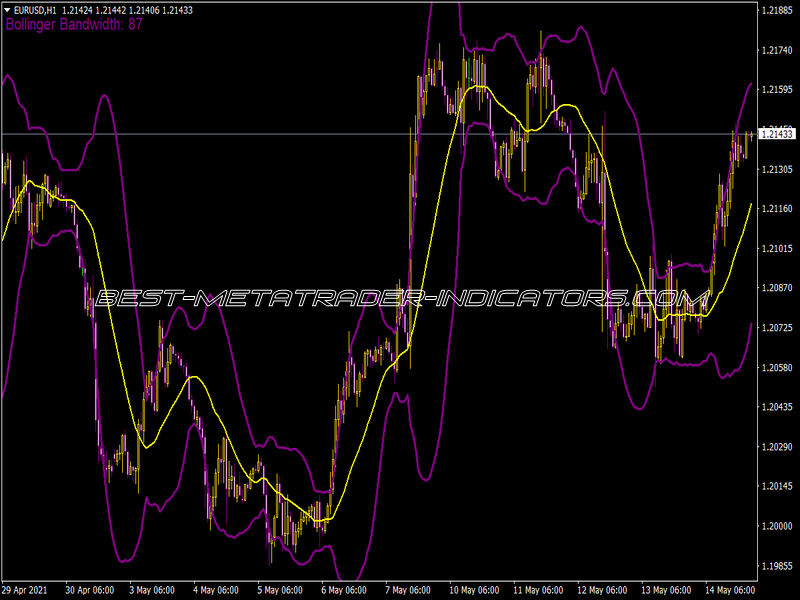The height and width of the screenshot is (600, 800).
Task: Click the 12 May 06:00 time label
Action: [x=602, y=590]
